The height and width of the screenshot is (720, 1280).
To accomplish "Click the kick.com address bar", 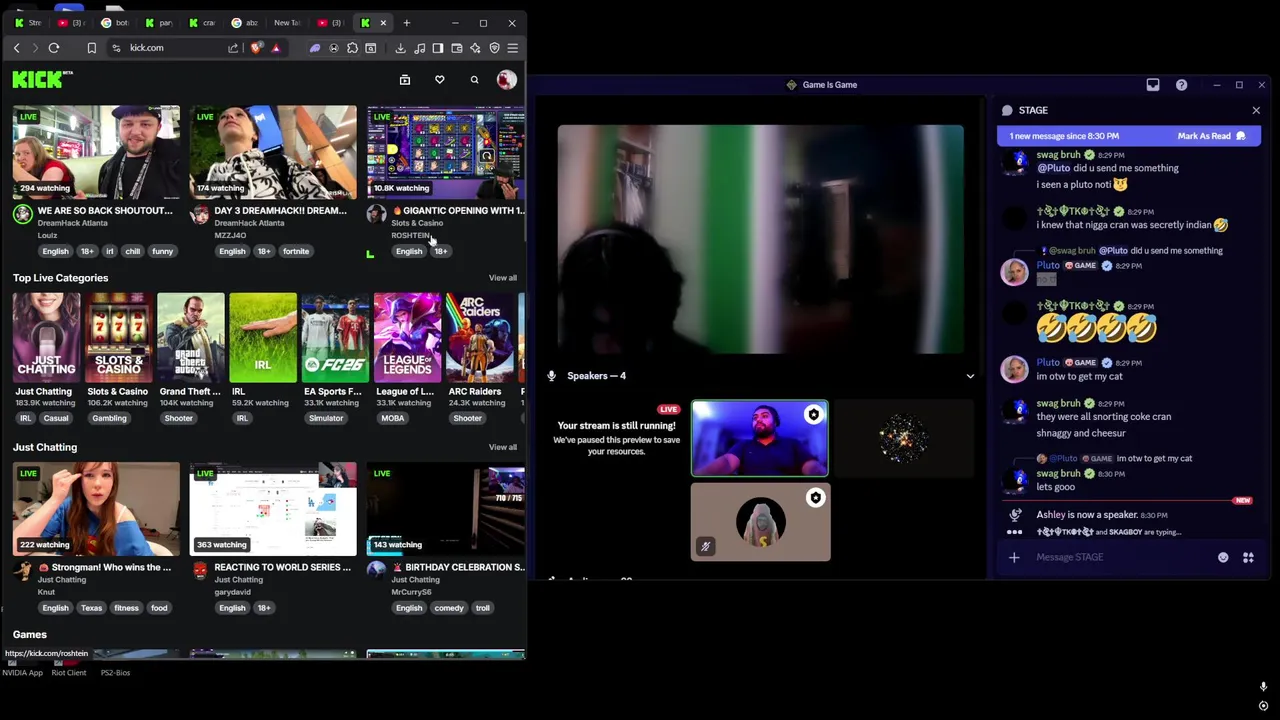I will coord(175,48).
